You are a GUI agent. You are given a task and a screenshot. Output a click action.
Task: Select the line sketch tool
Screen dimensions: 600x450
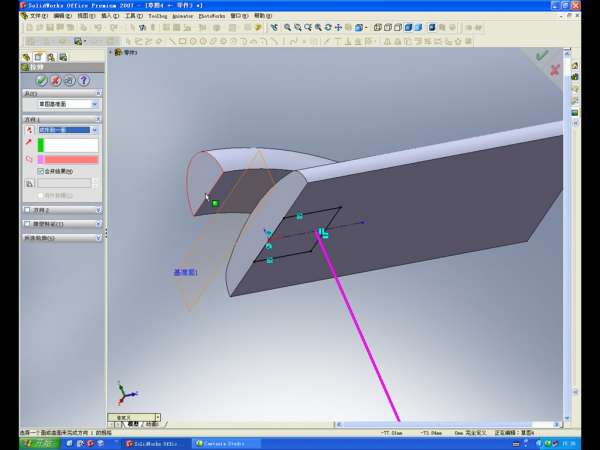coord(173,41)
